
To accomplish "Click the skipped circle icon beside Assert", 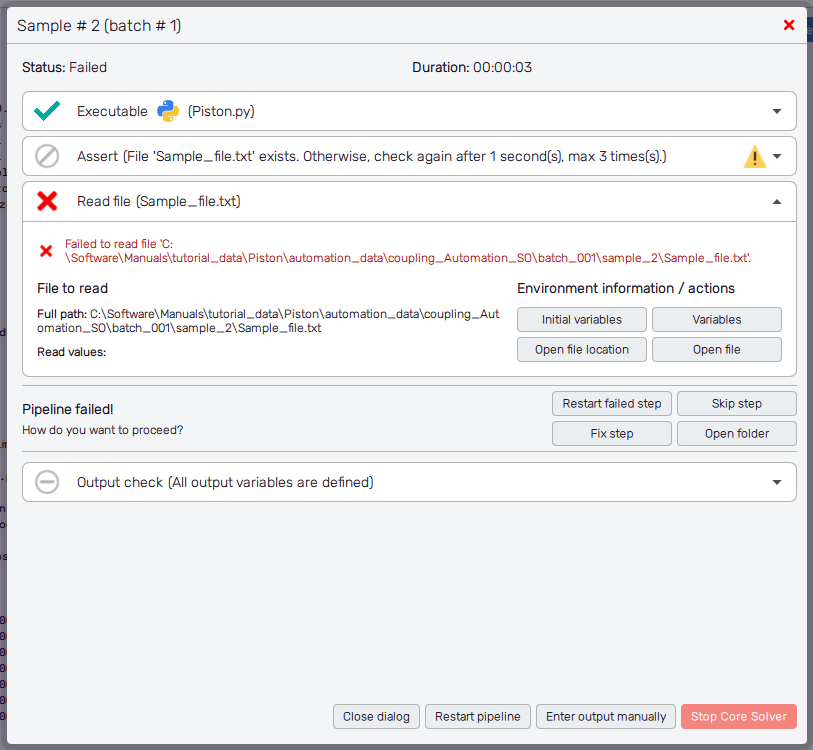I will point(47,156).
